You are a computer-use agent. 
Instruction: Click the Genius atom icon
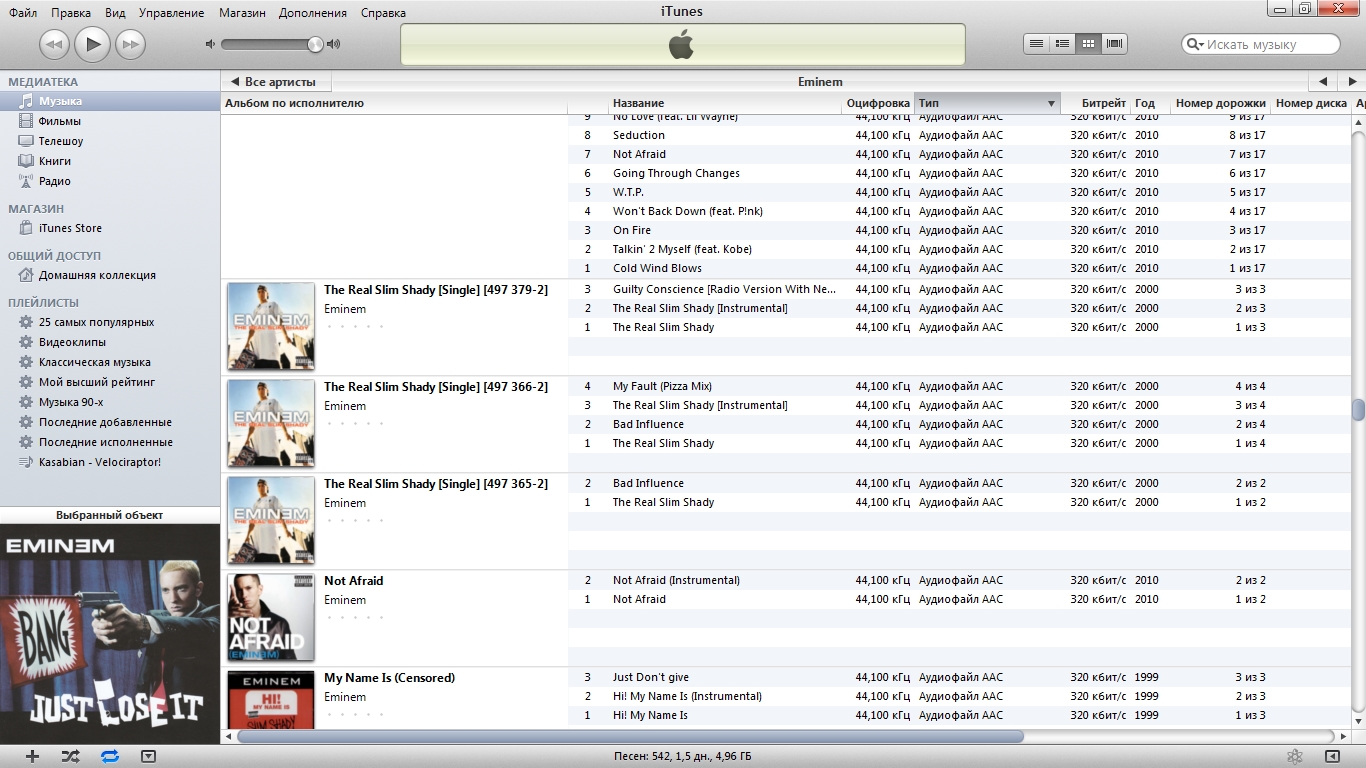(x=1294, y=756)
